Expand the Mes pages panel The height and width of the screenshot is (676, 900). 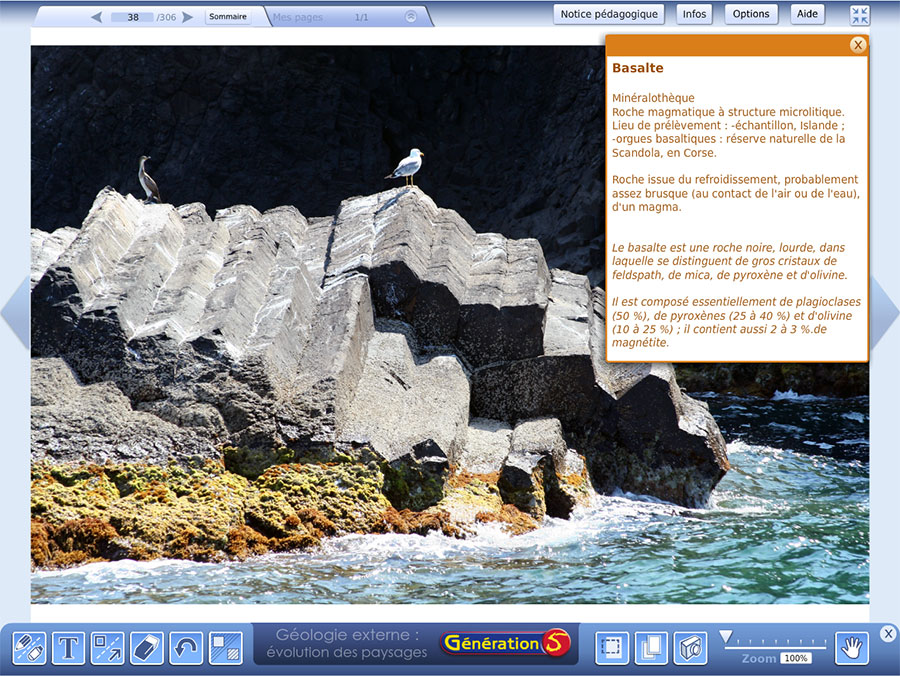(x=411, y=17)
